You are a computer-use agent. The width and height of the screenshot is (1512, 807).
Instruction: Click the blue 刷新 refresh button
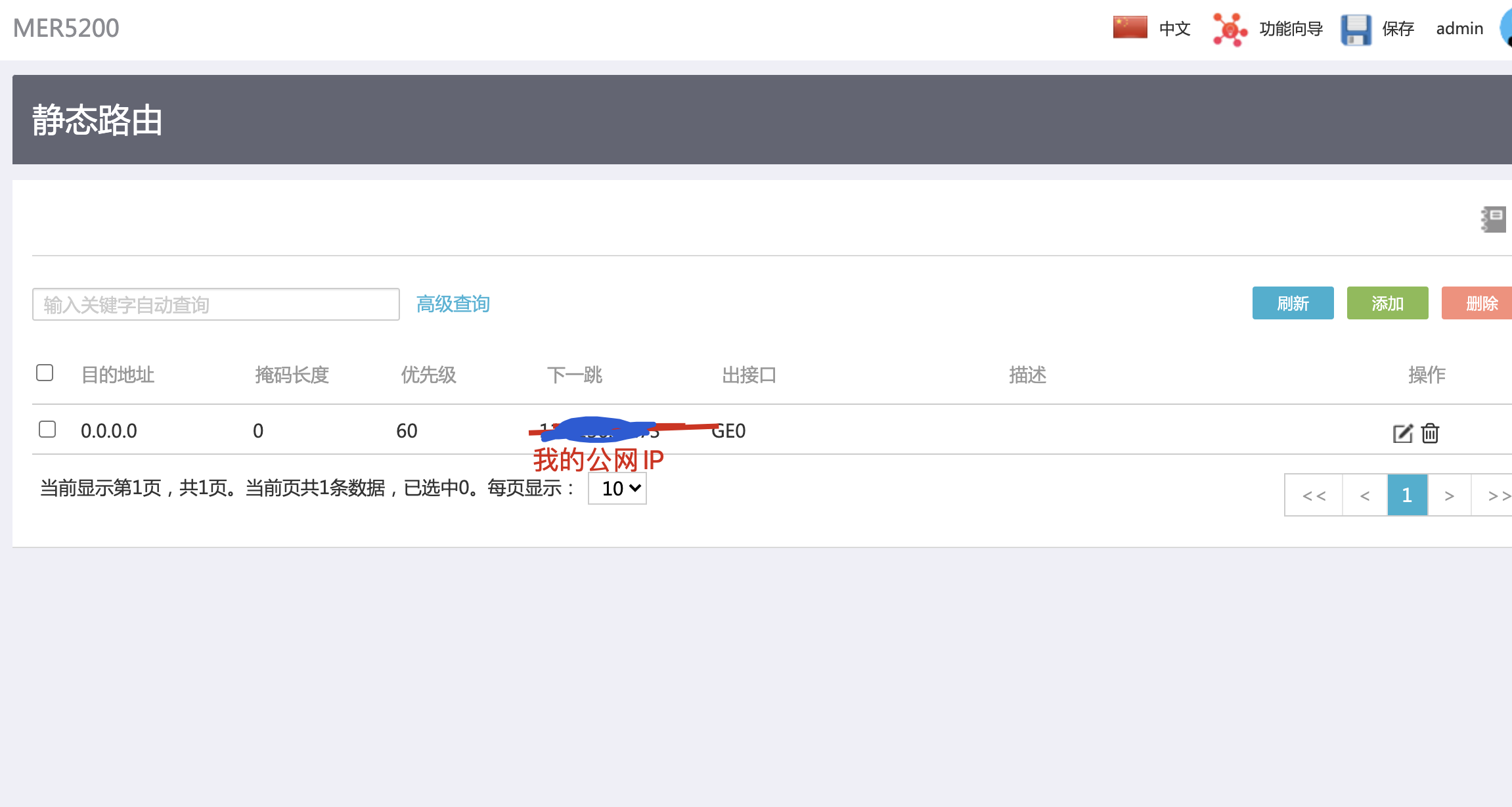coord(1293,303)
